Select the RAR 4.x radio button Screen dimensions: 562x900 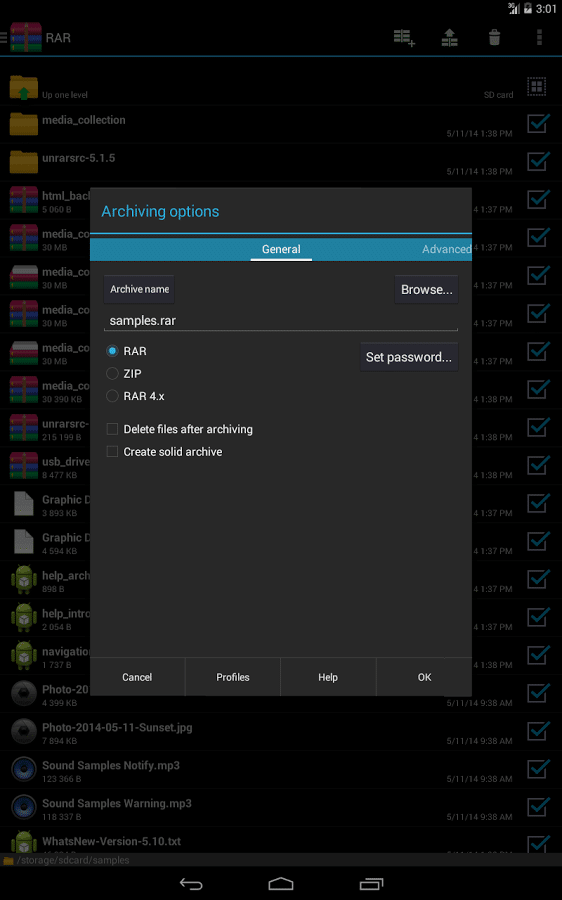pos(113,396)
